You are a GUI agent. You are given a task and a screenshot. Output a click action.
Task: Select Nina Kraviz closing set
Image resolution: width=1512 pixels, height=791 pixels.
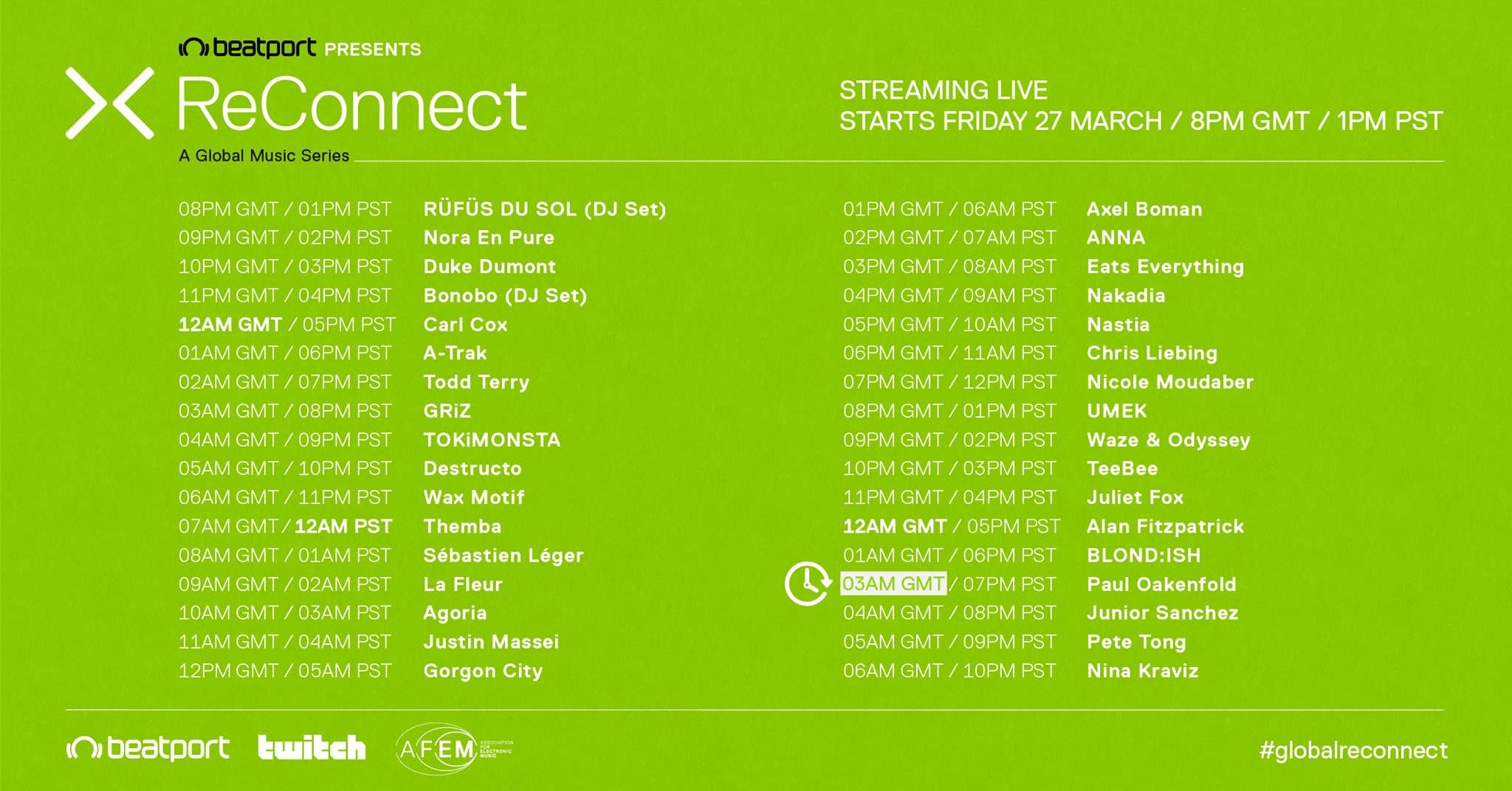1143,671
